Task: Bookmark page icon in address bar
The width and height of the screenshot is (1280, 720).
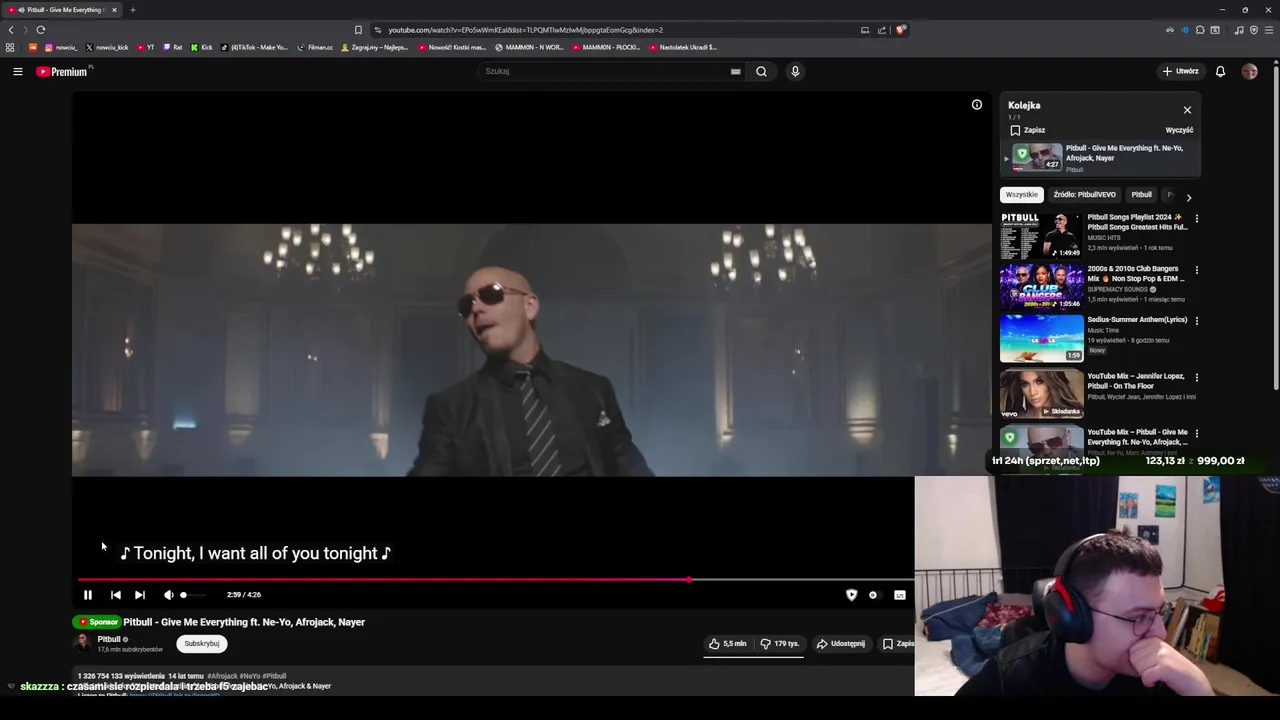Action: click(x=358, y=30)
